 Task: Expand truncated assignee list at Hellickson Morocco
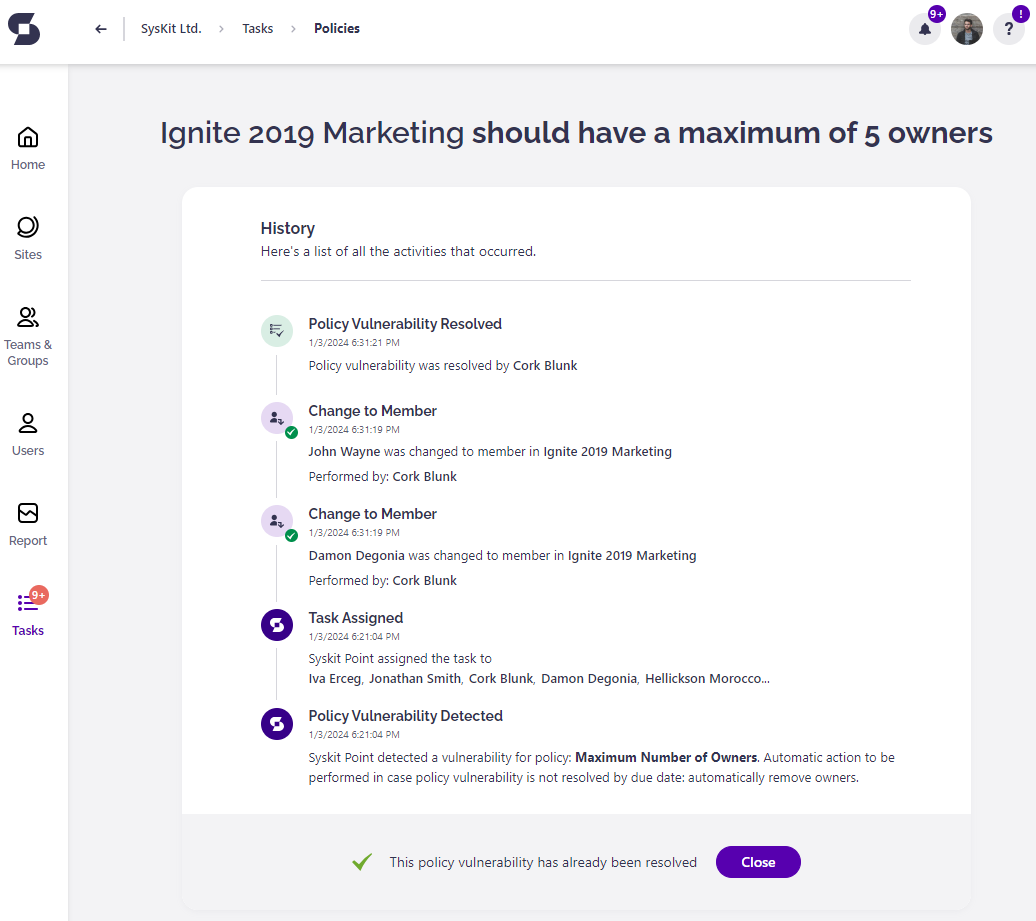[x=707, y=679]
